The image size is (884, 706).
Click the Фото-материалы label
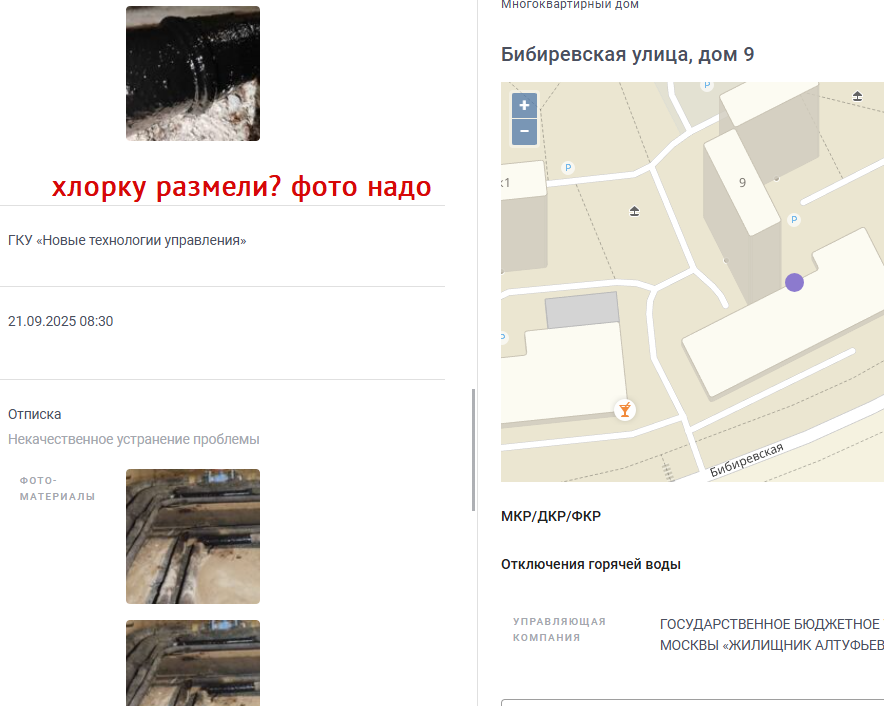click(x=58, y=489)
